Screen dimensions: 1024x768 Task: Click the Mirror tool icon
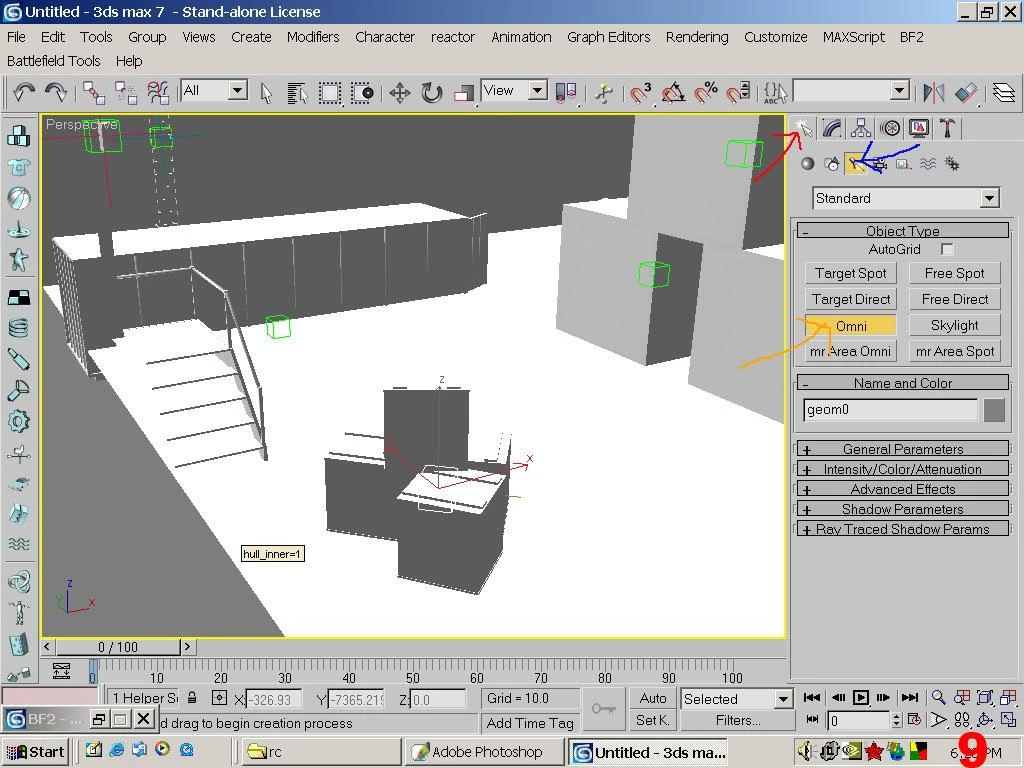coord(934,93)
